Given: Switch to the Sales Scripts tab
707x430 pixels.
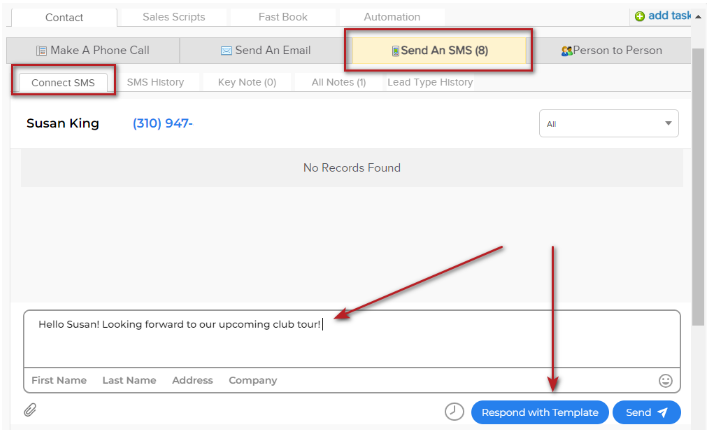Looking at the screenshot, I should (174, 17).
